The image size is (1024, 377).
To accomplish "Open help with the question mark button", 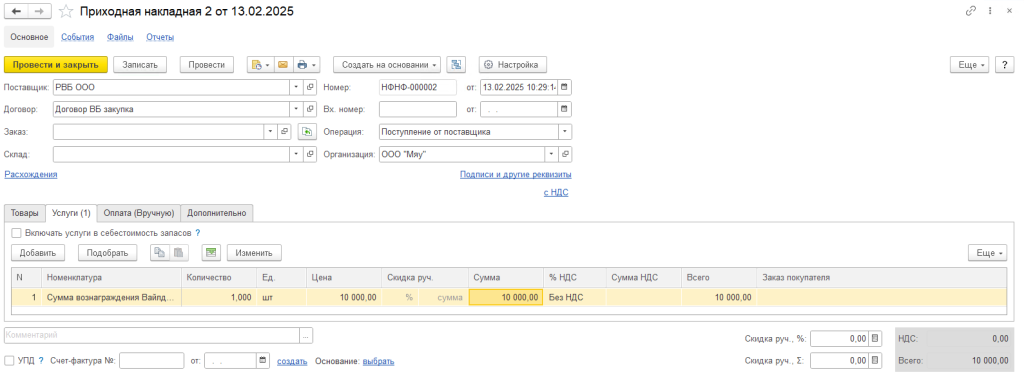I will point(1004,65).
